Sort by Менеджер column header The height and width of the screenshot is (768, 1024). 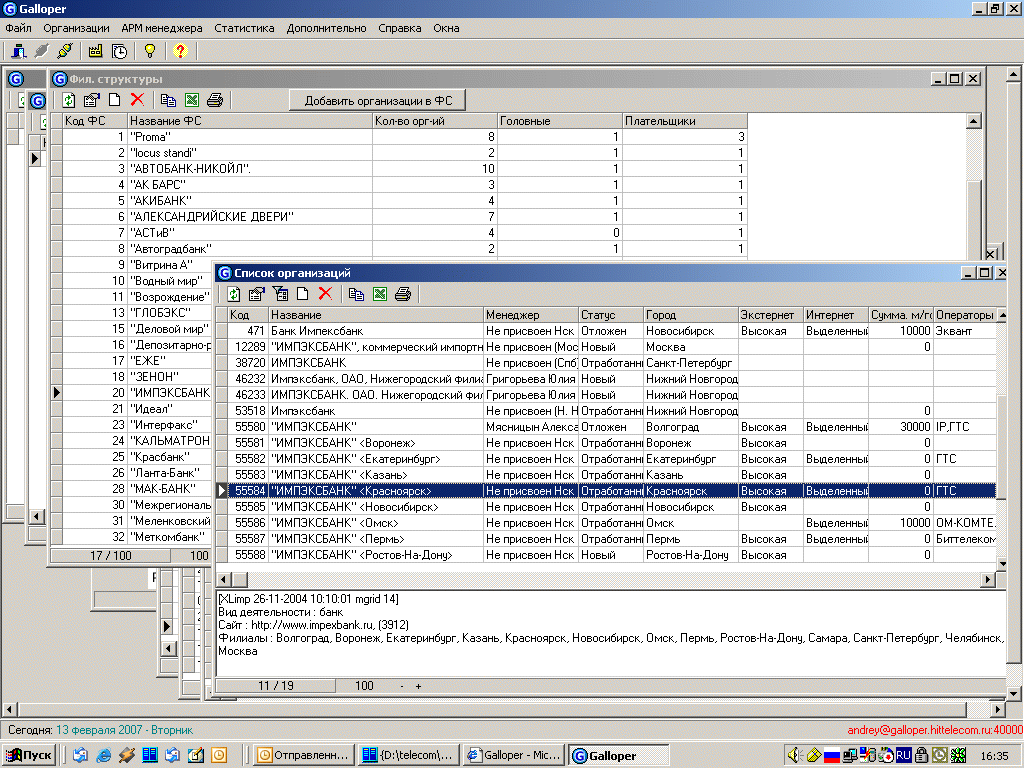[531, 315]
